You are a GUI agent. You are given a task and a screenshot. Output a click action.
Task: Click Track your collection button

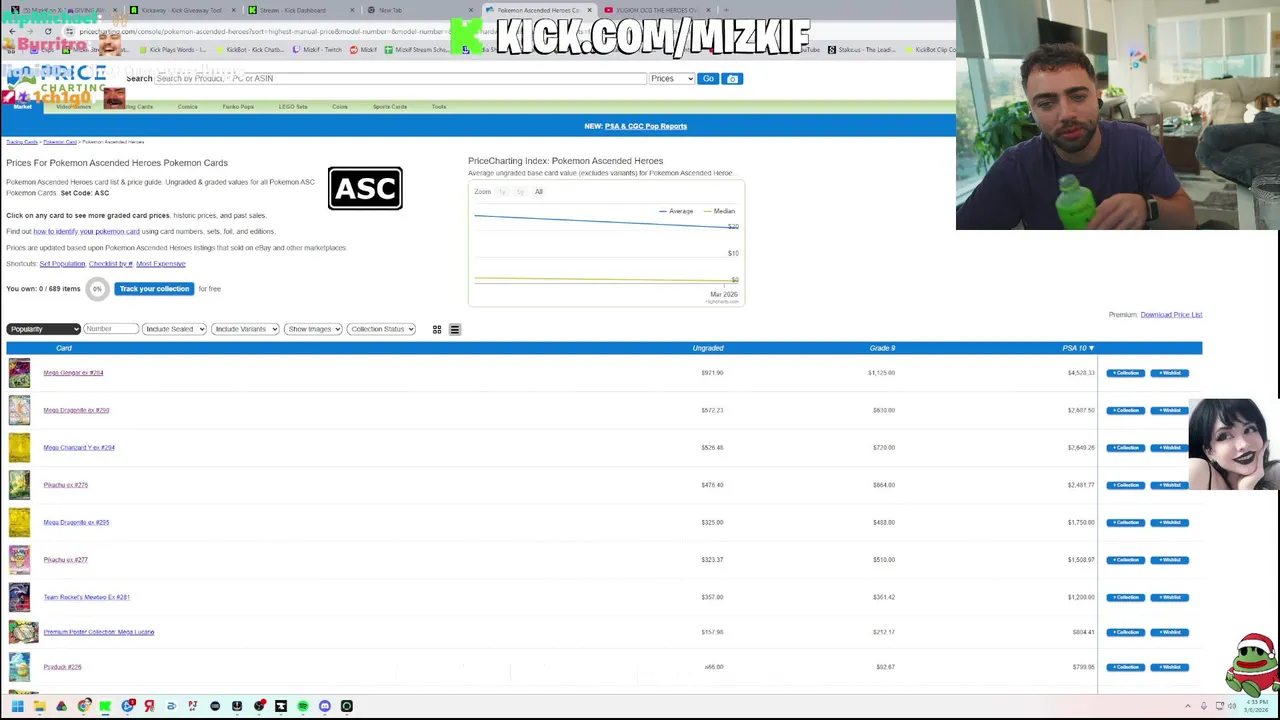click(153, 289)
